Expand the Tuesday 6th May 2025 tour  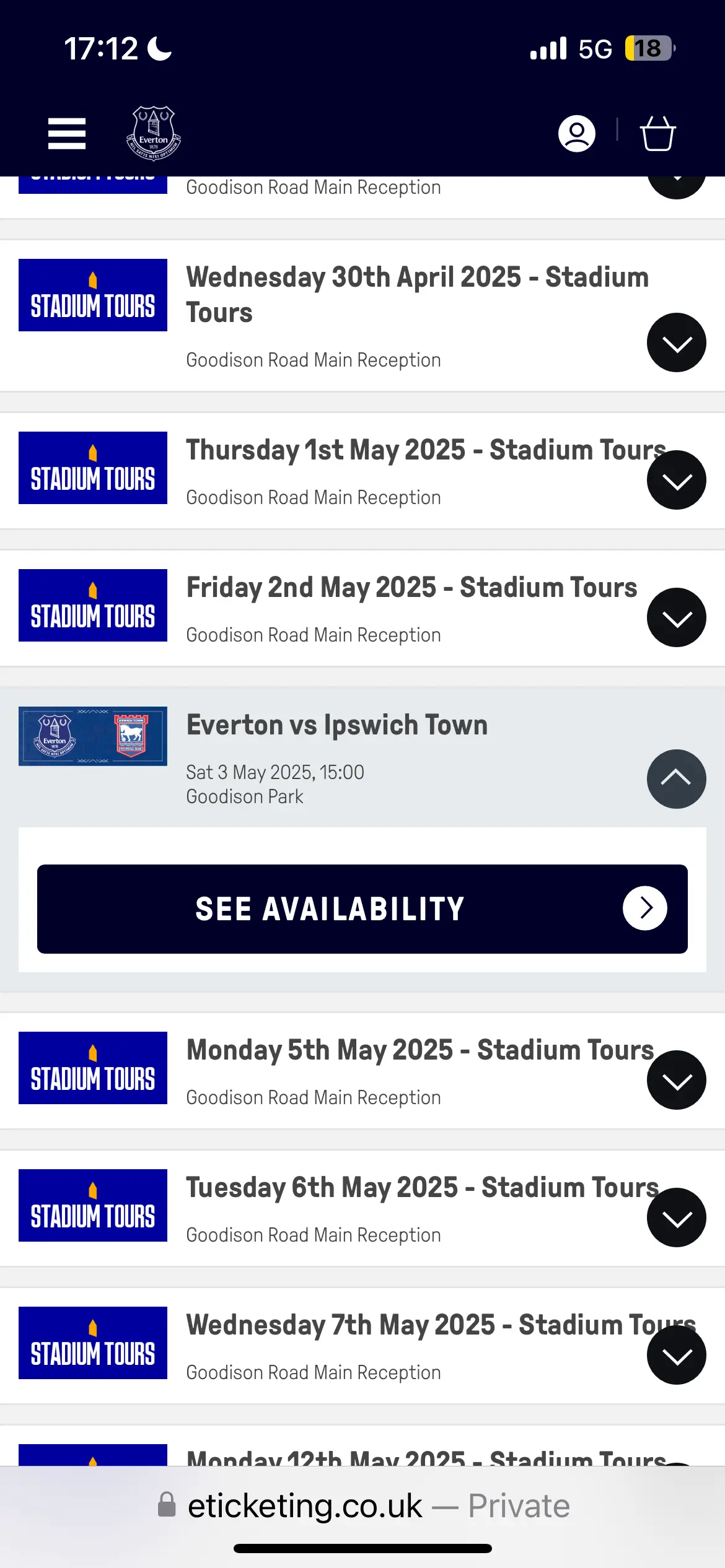click(x=676, y=1217)
